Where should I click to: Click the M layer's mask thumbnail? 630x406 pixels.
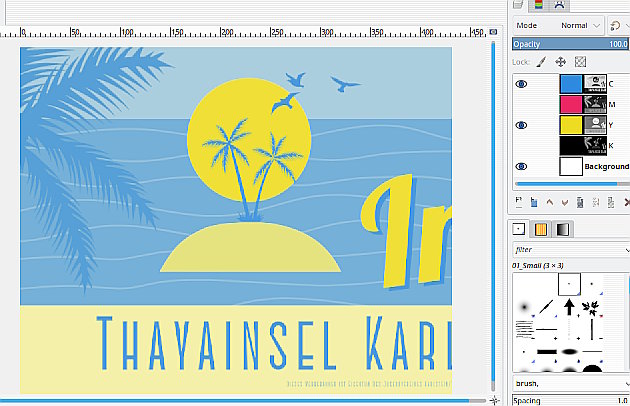tap(595, 105)
